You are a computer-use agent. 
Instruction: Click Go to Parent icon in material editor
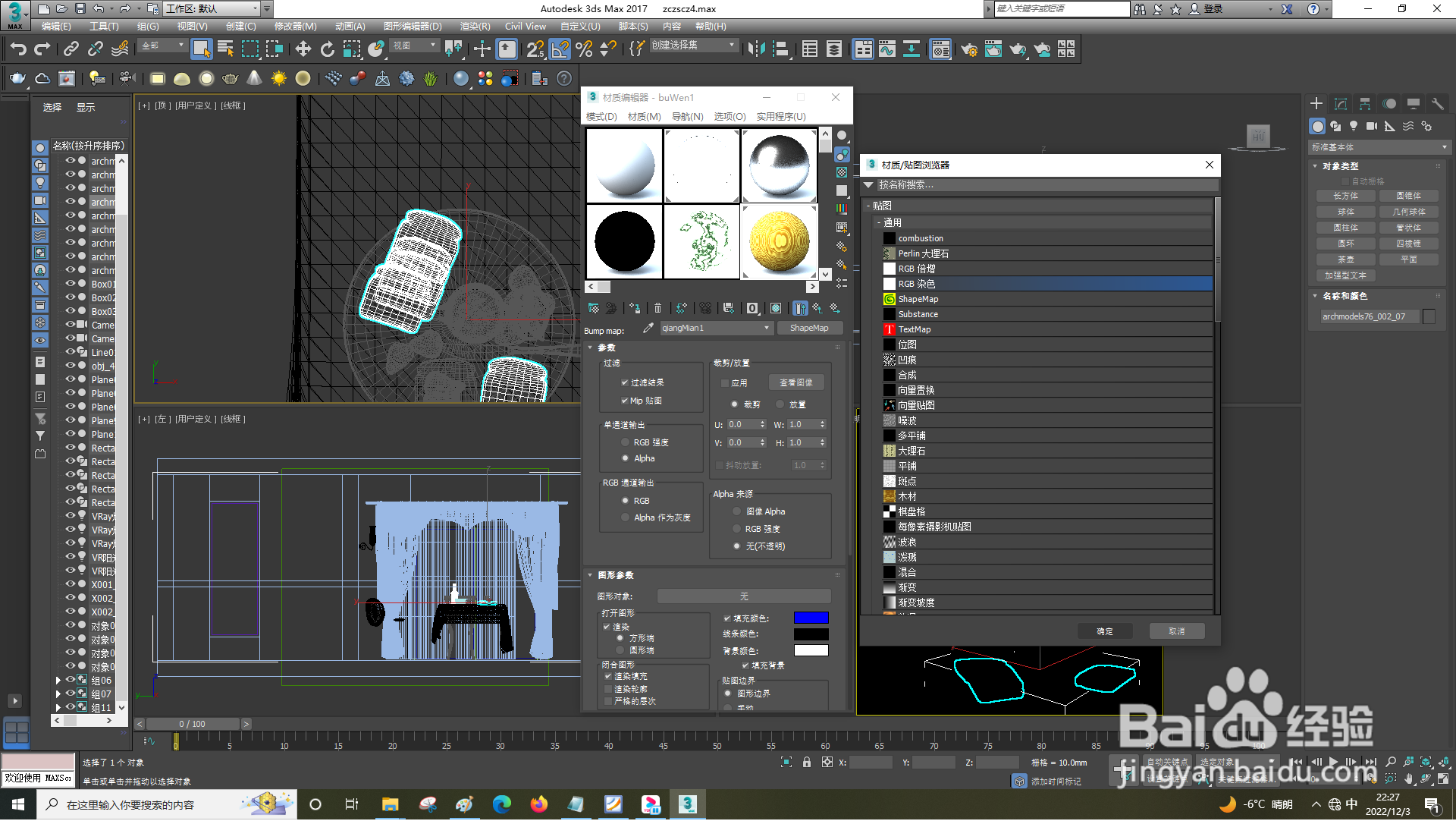[x=817, y=308]
